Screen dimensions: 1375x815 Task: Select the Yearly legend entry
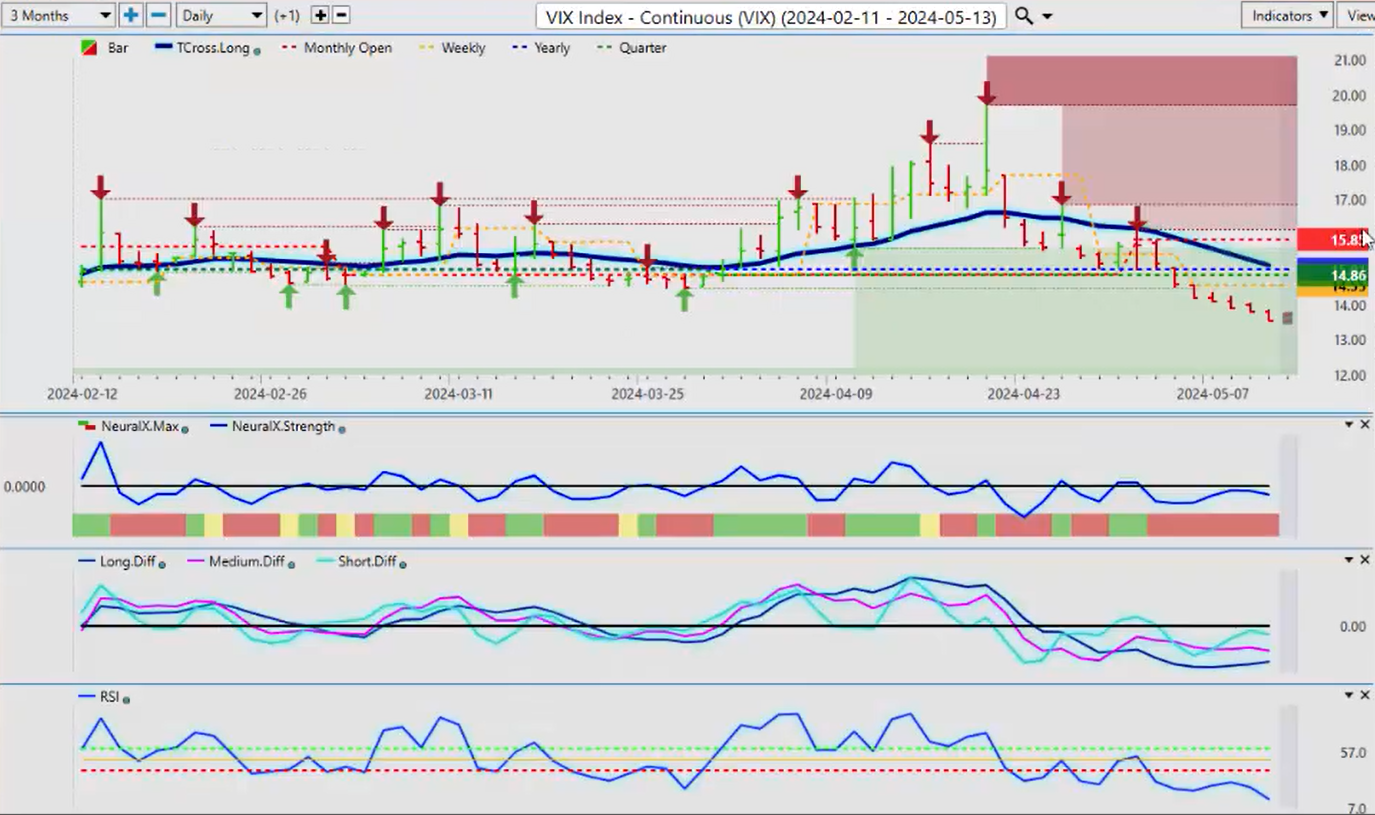point(552,48)
